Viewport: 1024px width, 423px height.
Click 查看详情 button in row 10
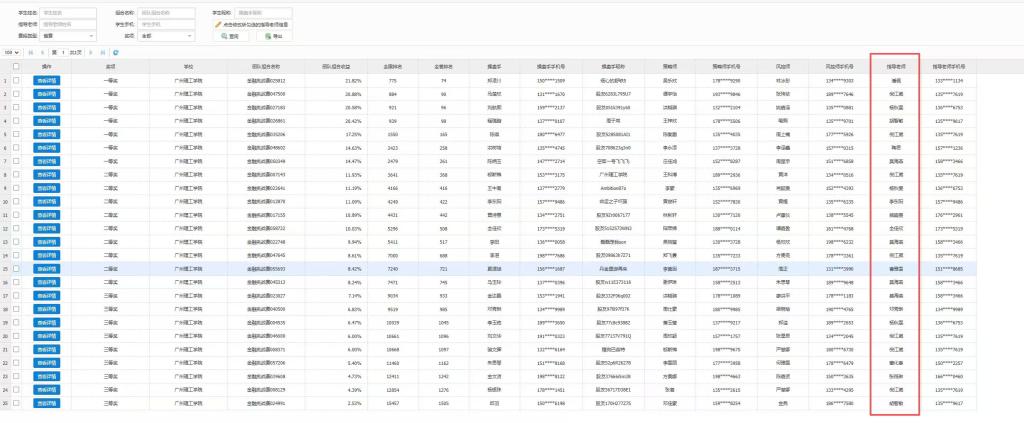tap(46, 202)
